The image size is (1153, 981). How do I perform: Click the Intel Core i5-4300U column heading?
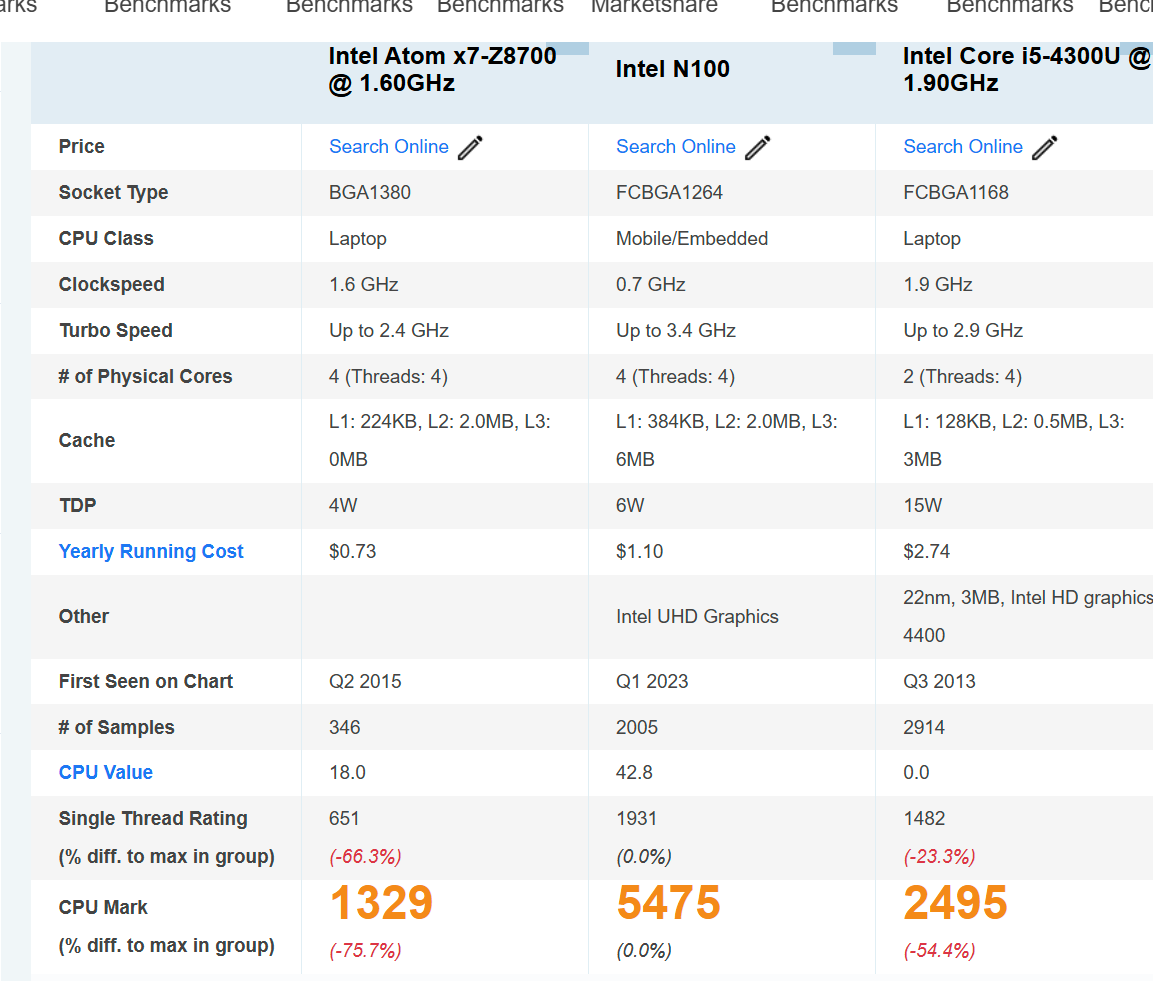(x=1027, y=69)
